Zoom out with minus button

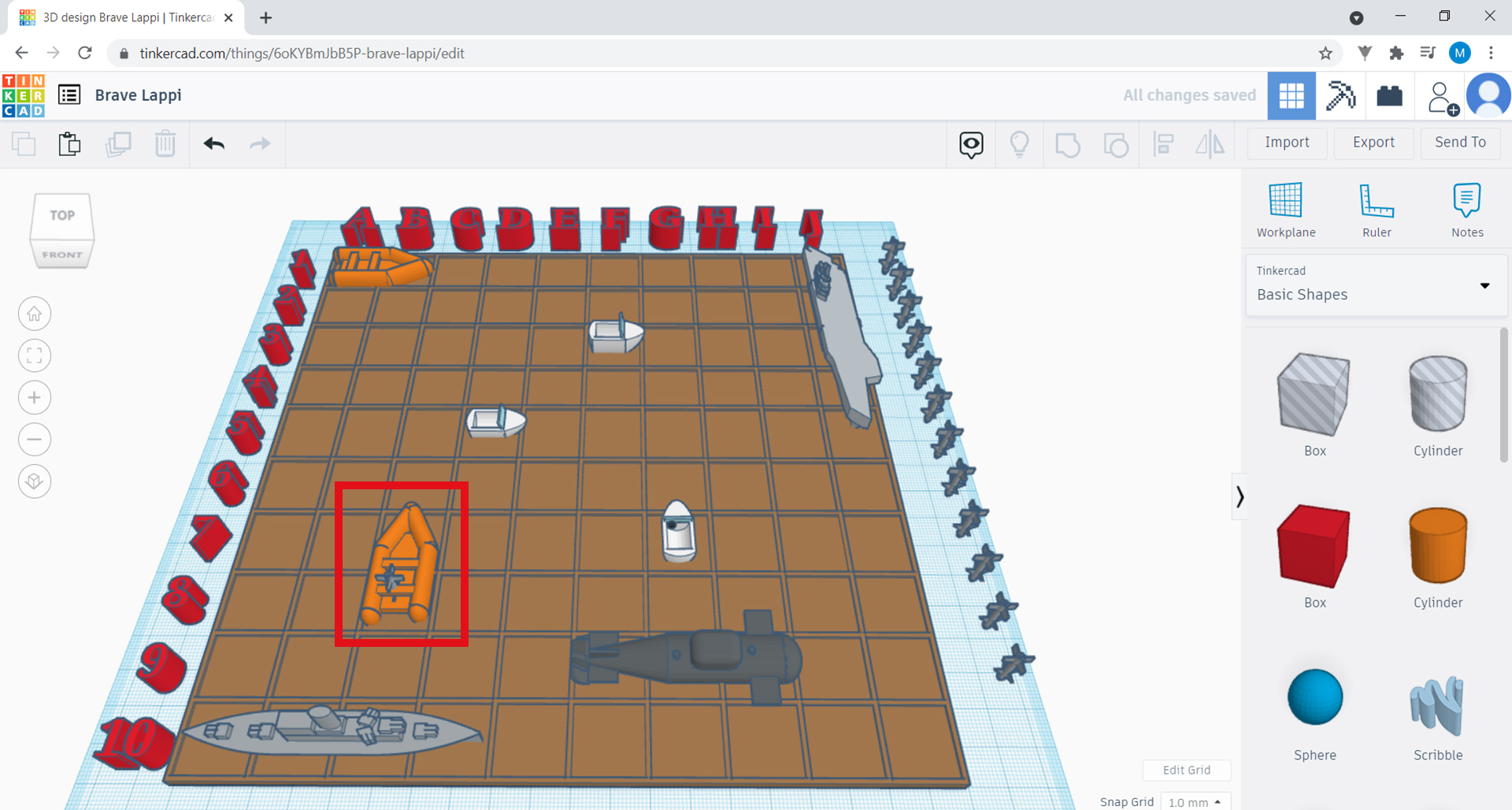35,440
